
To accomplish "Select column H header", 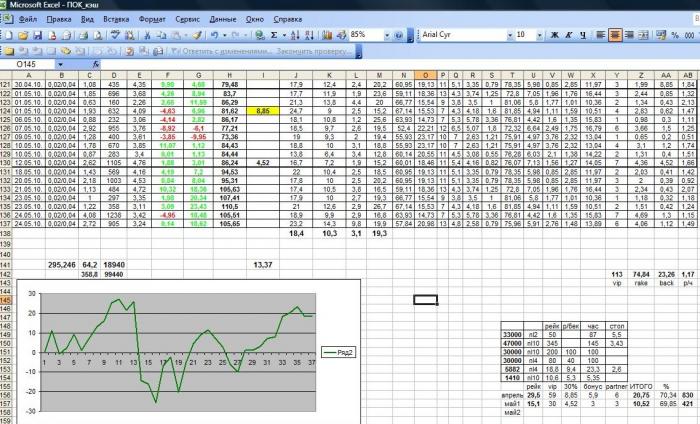I will click(229, 75).
